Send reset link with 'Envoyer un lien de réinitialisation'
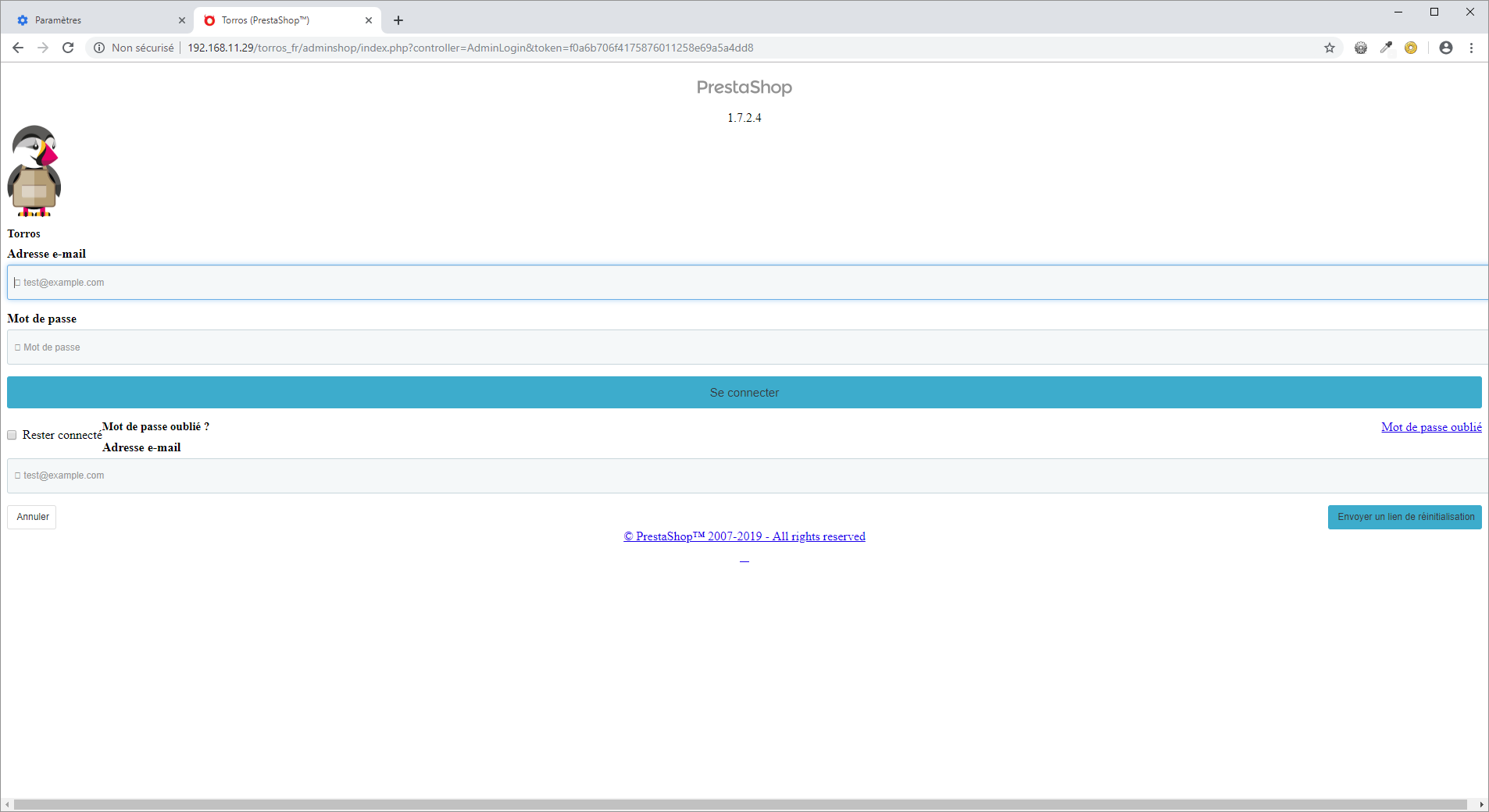The image size is (1489, 812). pos(1405,517)
